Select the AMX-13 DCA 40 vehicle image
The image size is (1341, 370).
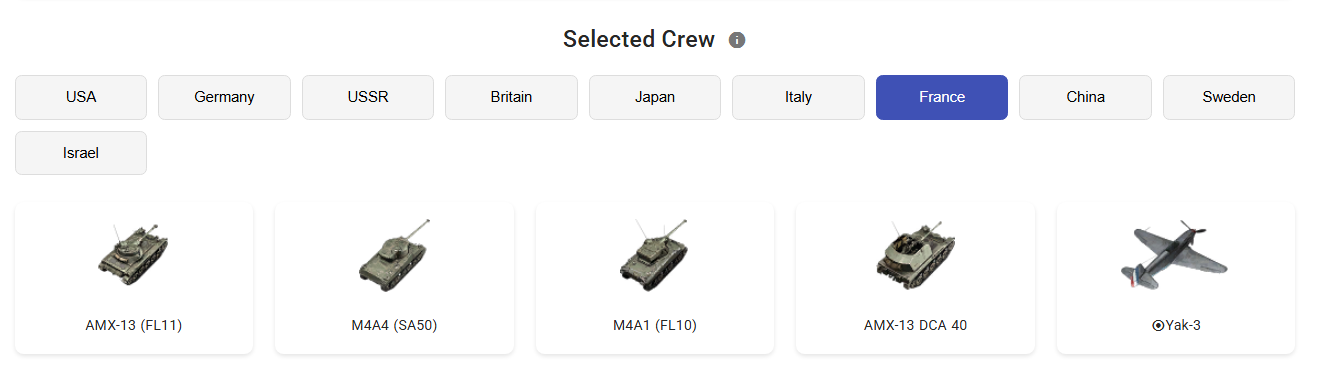915,251
